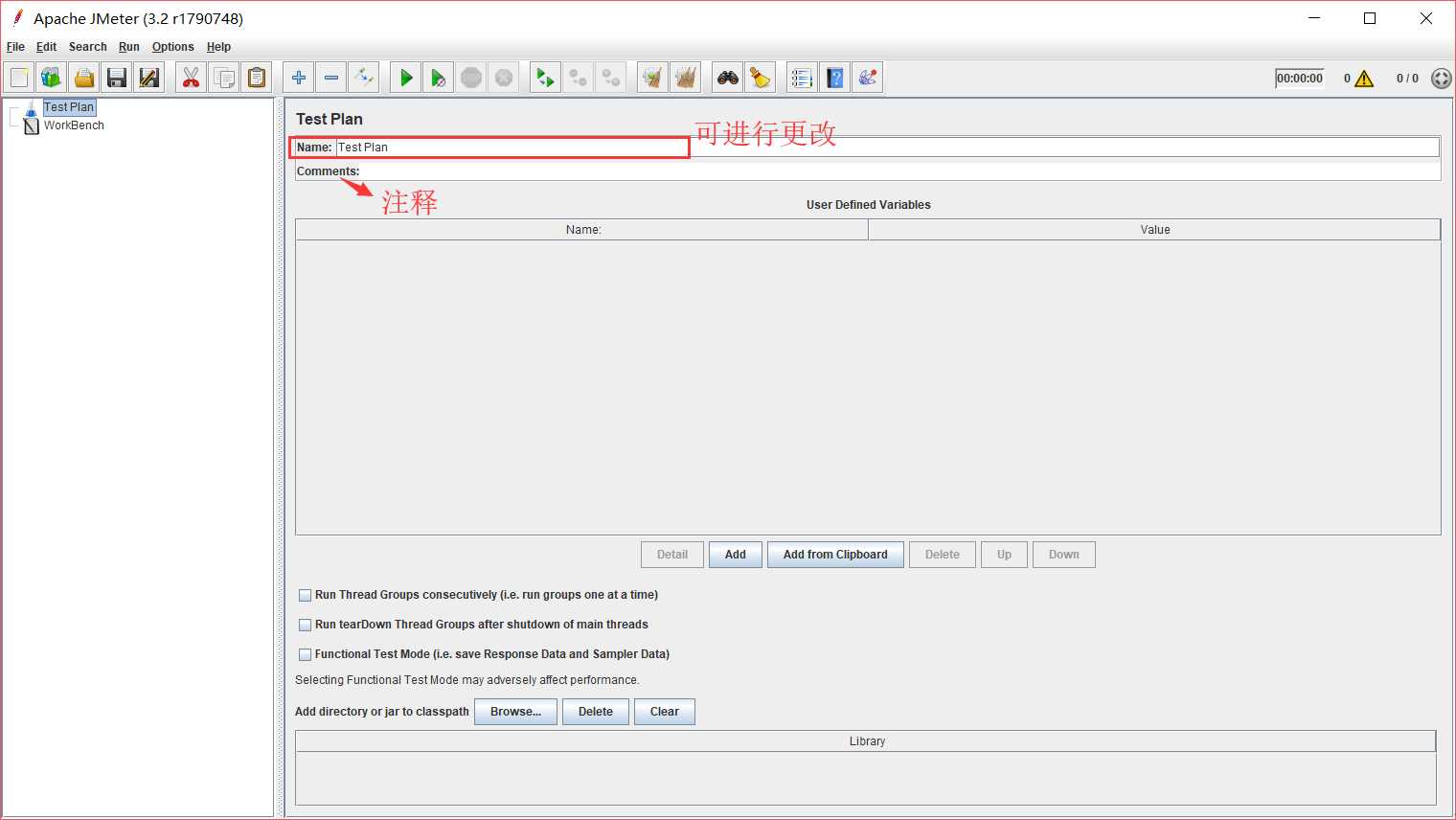1456x820 pixels.
Task: Click the Add from Clipboard button
Action: coord(835,555)
